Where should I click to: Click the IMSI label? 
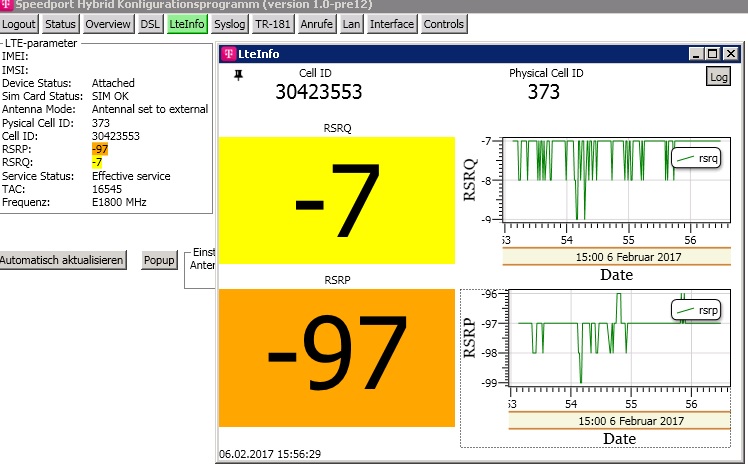point(15,70)
